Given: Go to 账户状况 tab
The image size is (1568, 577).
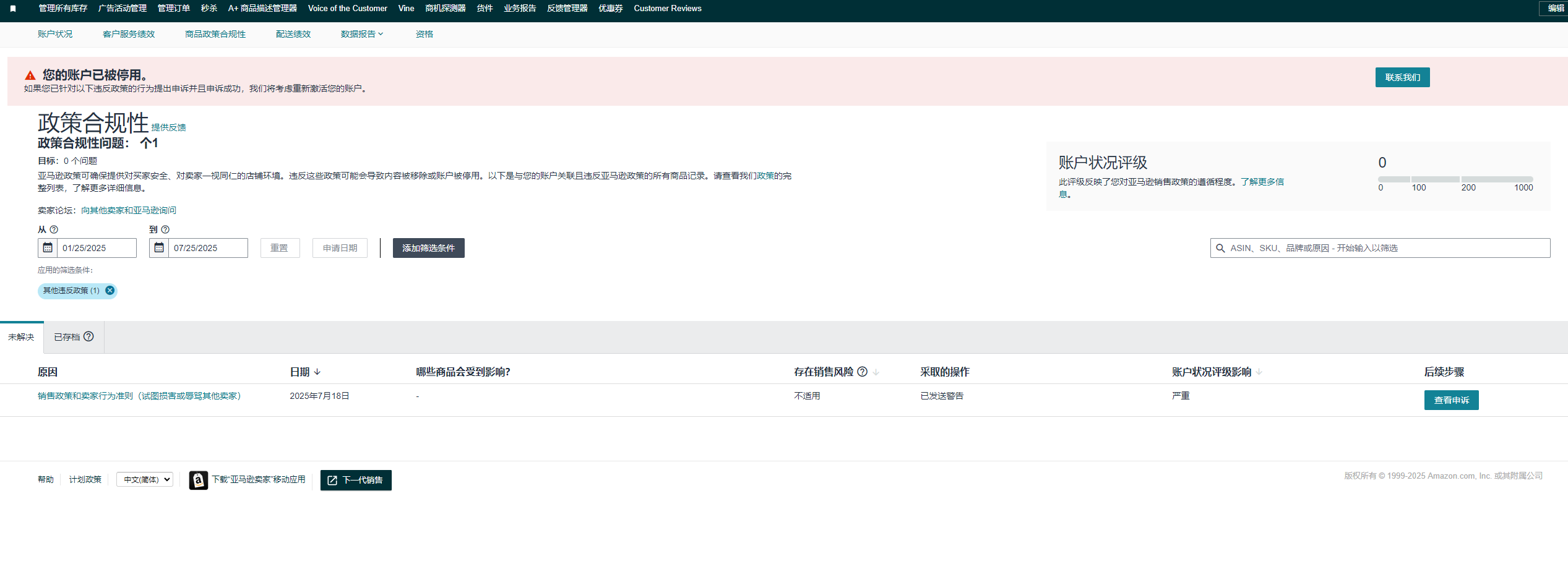Looking at the screenshot, I should (55, 34).
